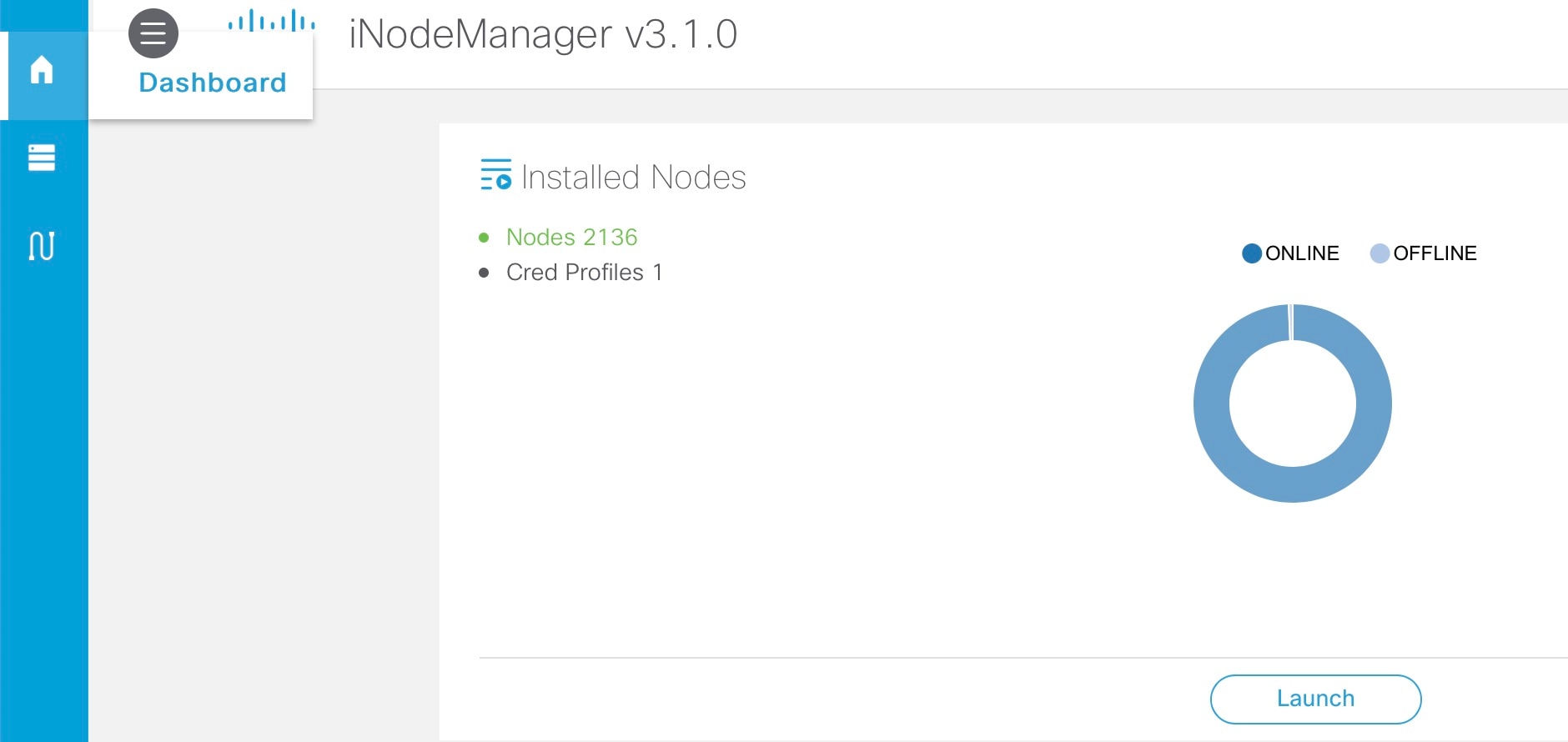1568x742 pixels.
Task: Select the Dashboard label
Action: coord(213,83)
